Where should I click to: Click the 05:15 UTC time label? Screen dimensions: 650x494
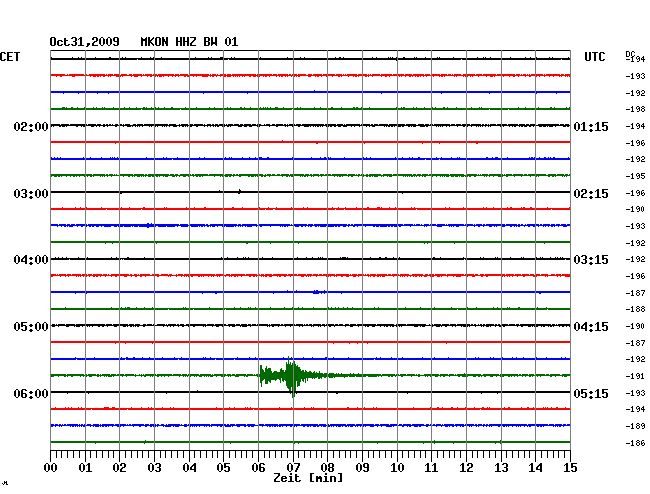click(x=591, y=393)
